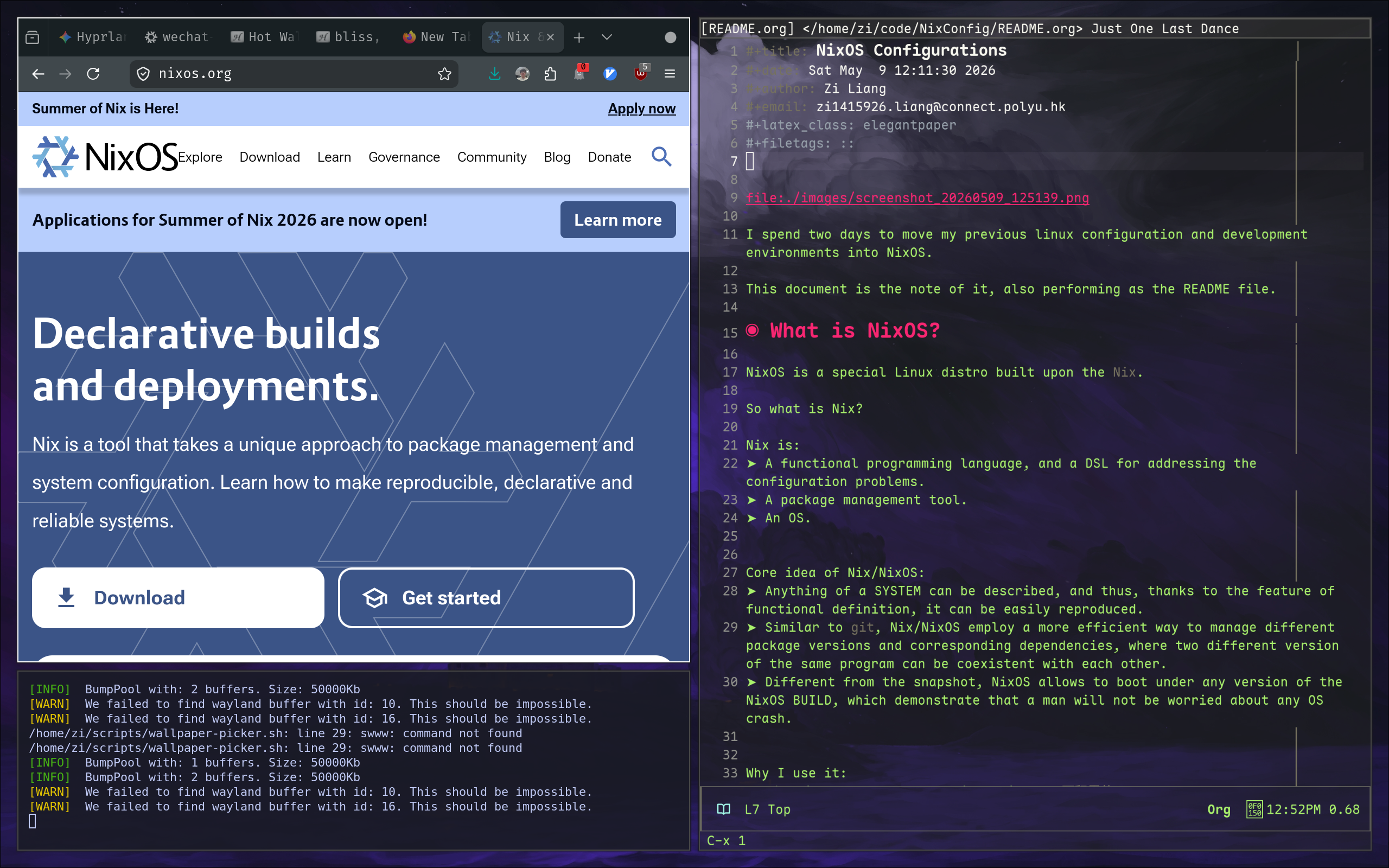Toggle the 'What is NixOS?' heading bullet
The image size is (1389, 868).
pos(752,331)
